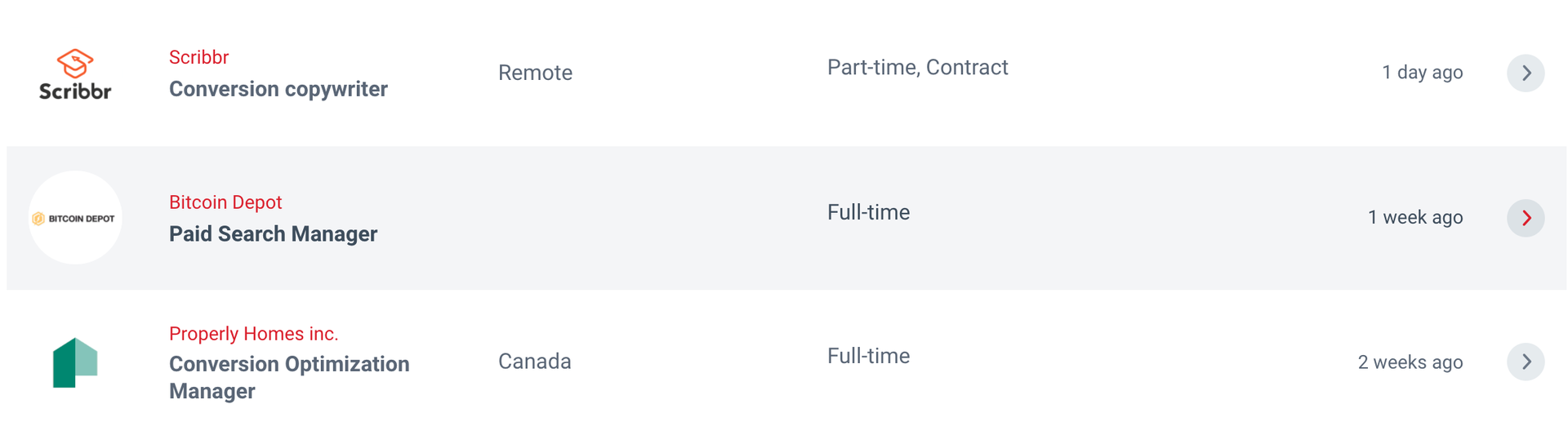Open the Scribbr company link
This screenshot has width=1568, height=435.
point(198,57)
